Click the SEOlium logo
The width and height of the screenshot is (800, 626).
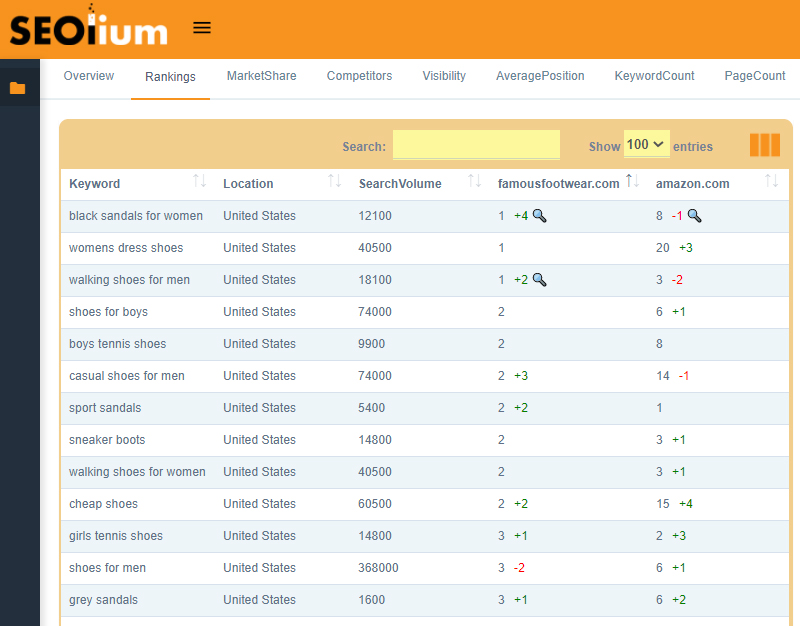point(88,27)
